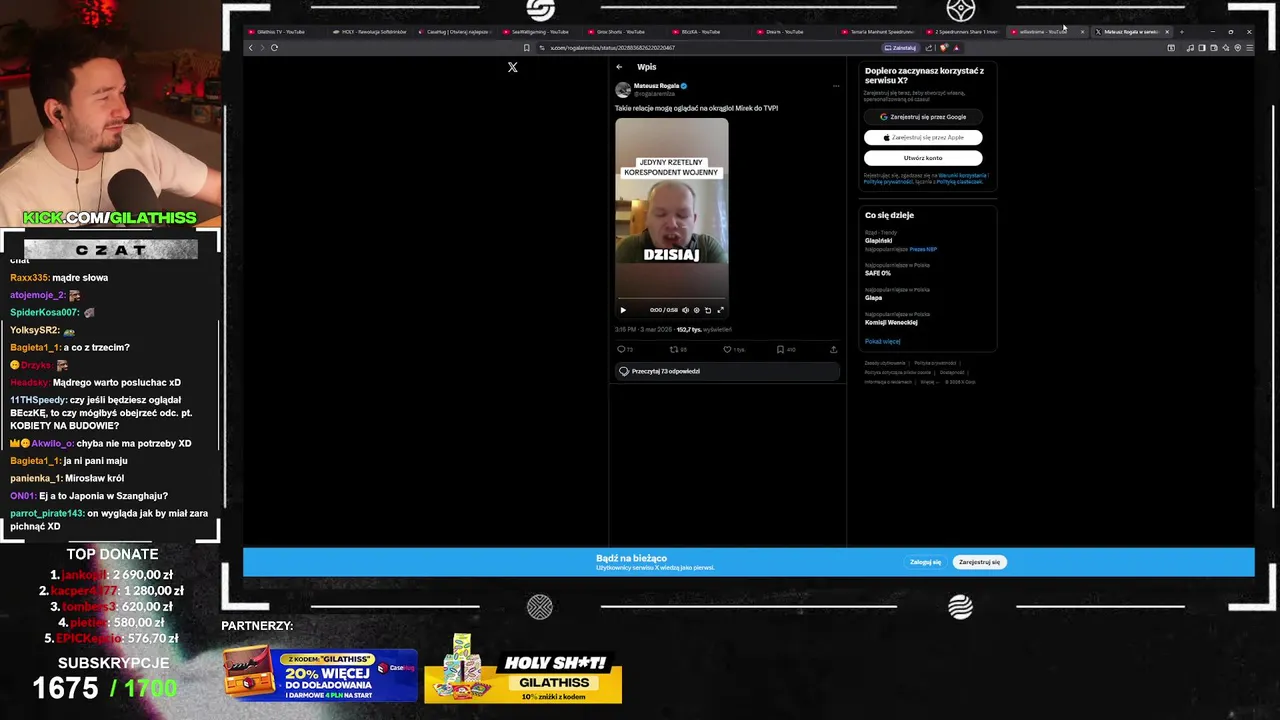
Task: Click Przeczytaj 73 odpowiedzi
Action: point(727,371)
